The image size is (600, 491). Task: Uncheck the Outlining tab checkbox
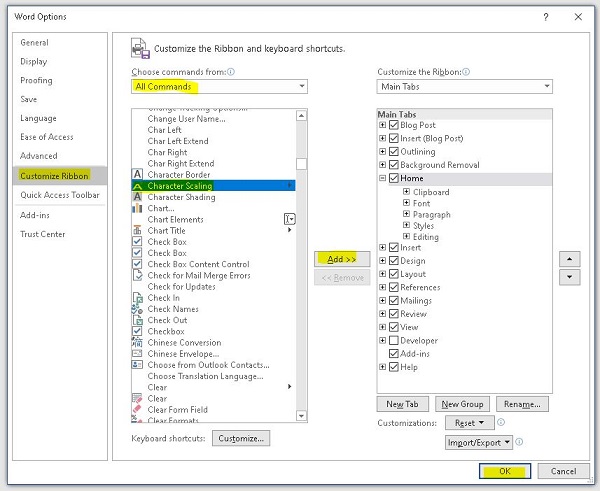[x=394, y=152]
